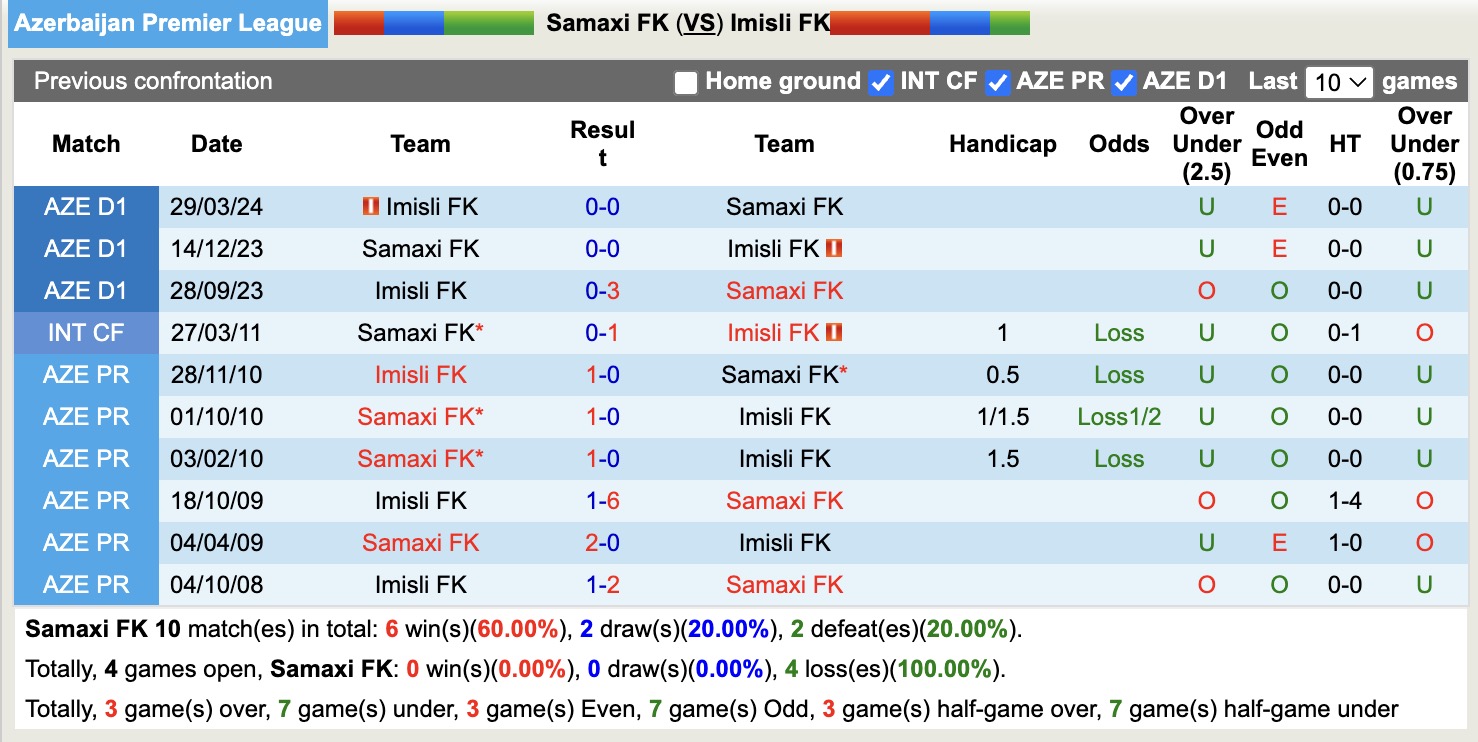Click red card icon in the 14/12/23 row
The height and width of the screenshot is (742, 1478).
coord(834,248)
